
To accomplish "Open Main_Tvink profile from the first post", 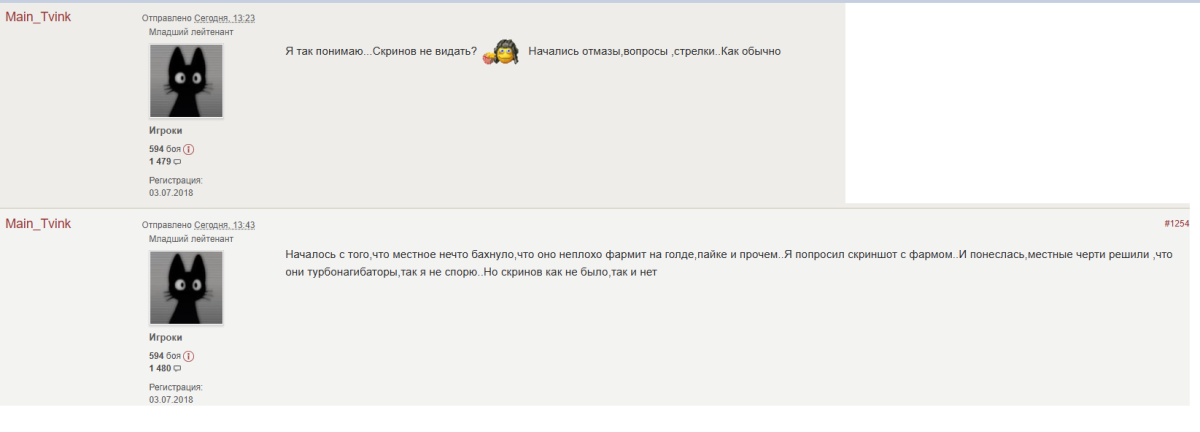I will (x=38, y=18).
